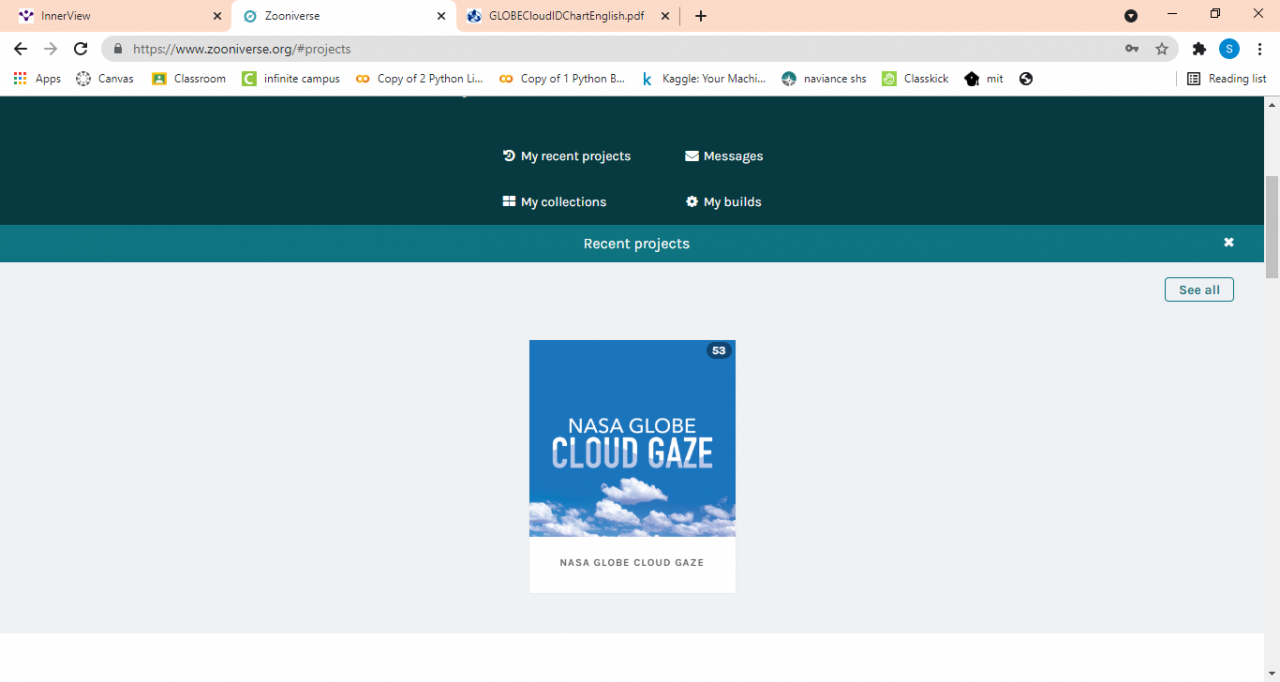This screenshot has height=682, width=1280.
Task: Go forward in browser history
Action: pos(51,48)
